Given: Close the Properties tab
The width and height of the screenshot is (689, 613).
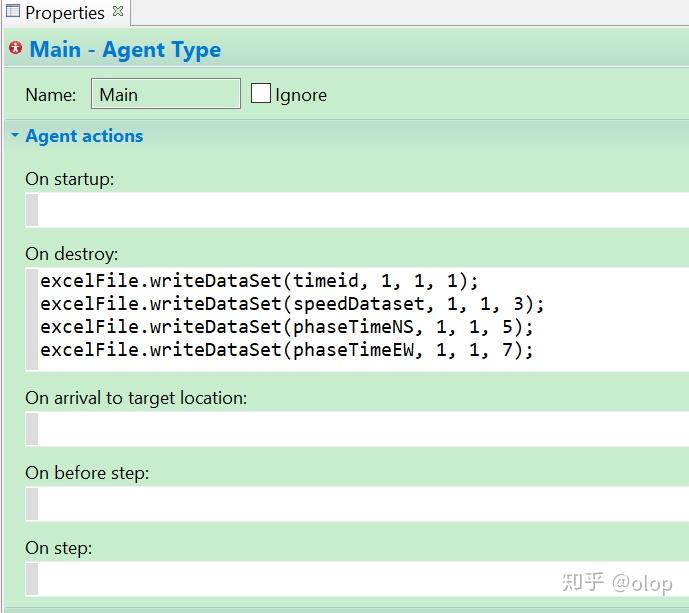Looking at the screenshot, I should pyautogui.click(x=118, y=11).
